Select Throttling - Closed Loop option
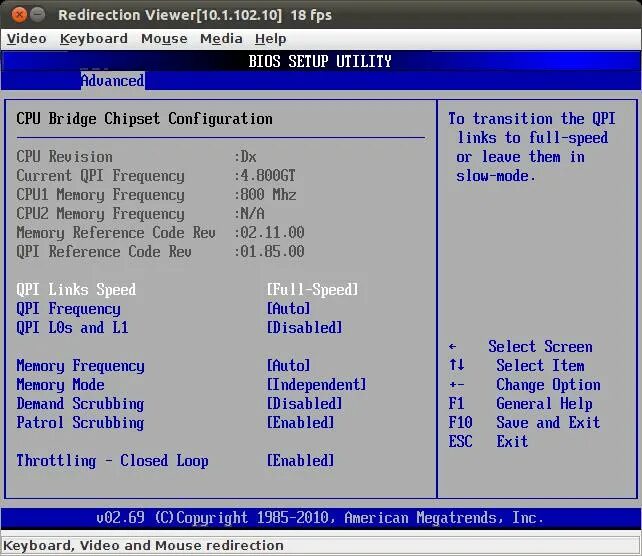The height and width of the screenshot is (556, 642). point(113,461)
